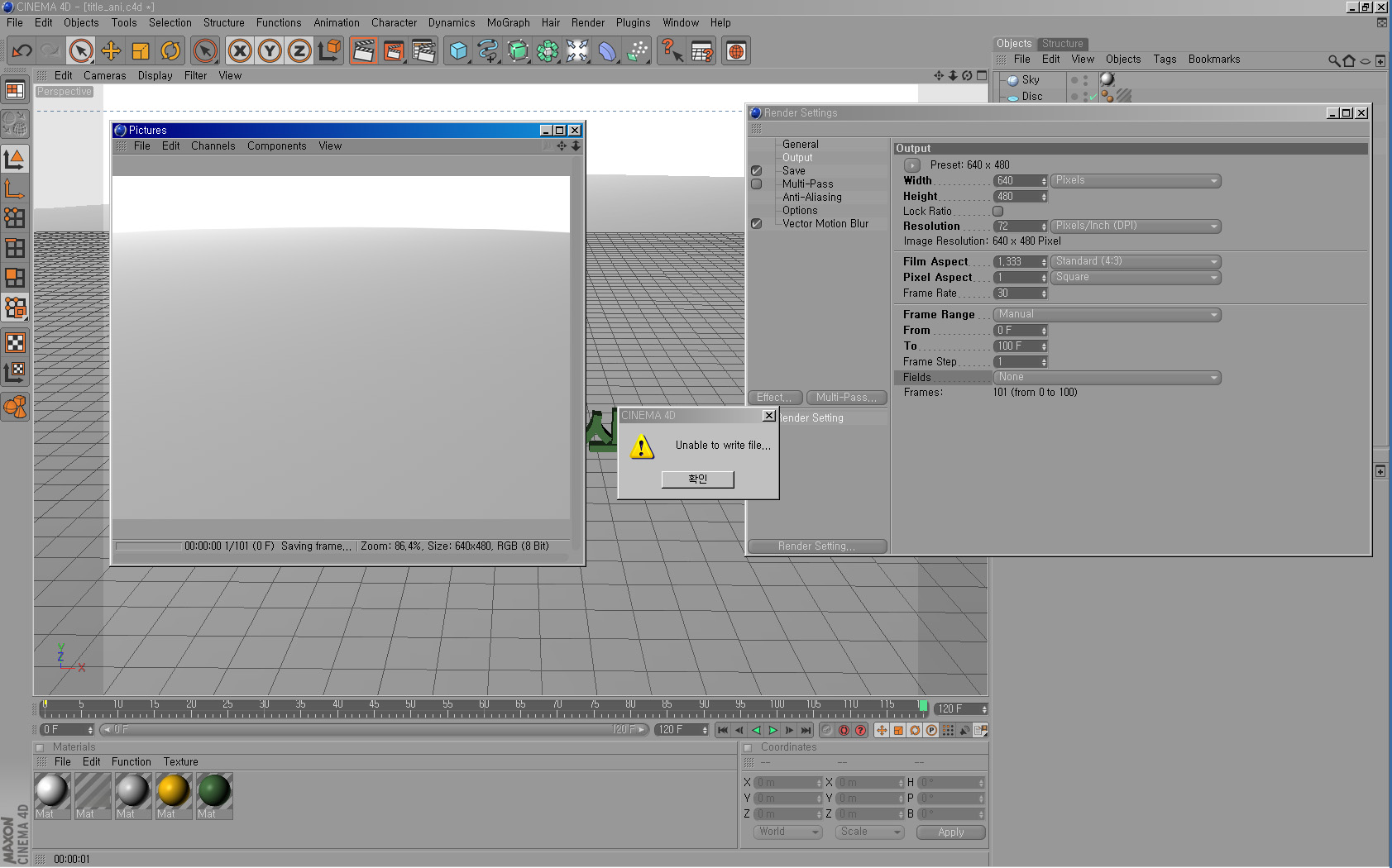Toggle the Vector Motion Blur checkbox
This screenshot has height=868, width=1392.
tap(756, 224)
